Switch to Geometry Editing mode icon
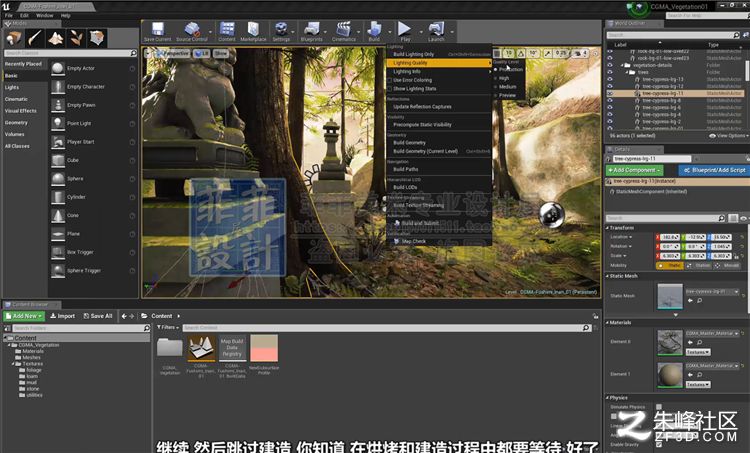750x453 pixels. pos(97,38)
